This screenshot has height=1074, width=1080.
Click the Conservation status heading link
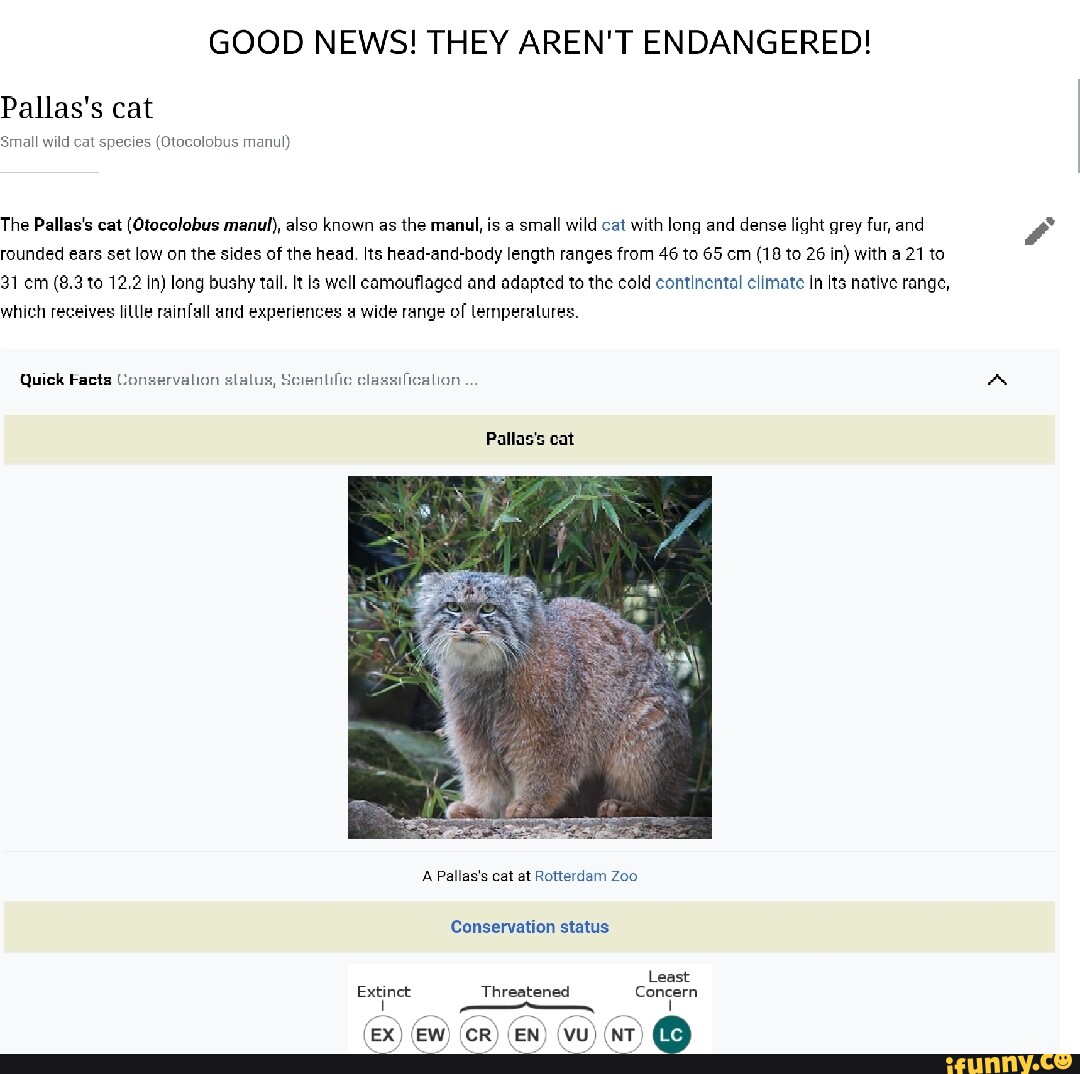coord(530,927)
